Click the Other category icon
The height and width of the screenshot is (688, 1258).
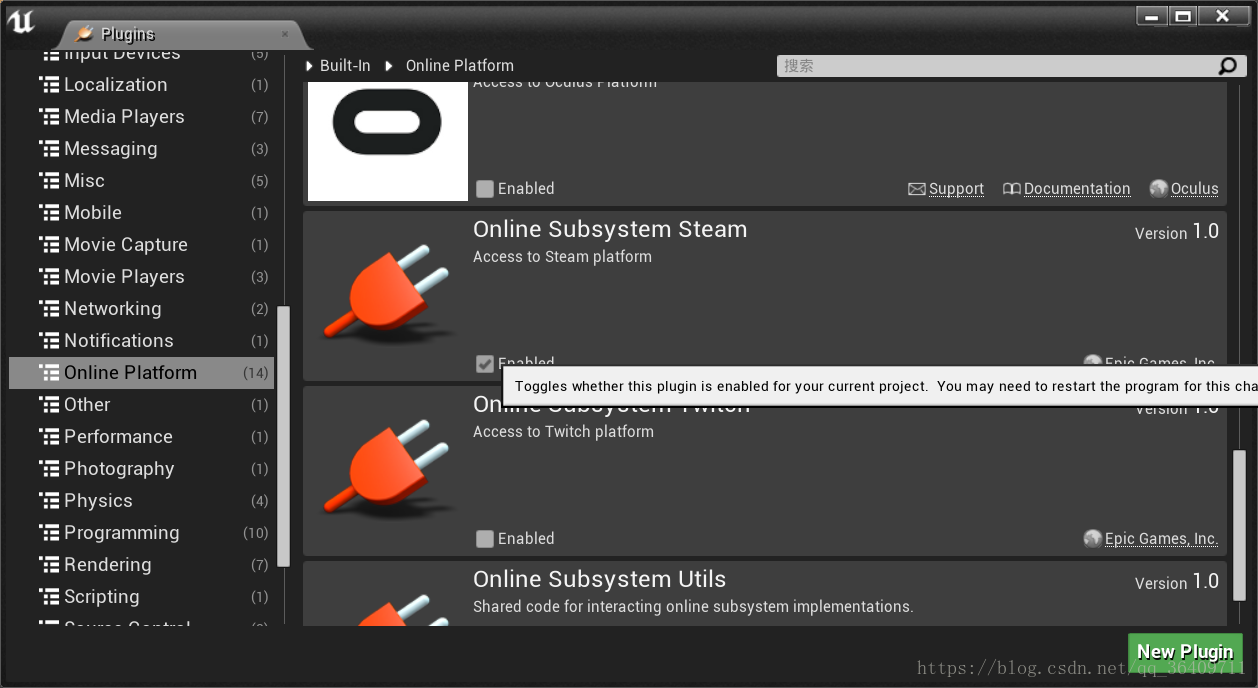pos(49,405)
